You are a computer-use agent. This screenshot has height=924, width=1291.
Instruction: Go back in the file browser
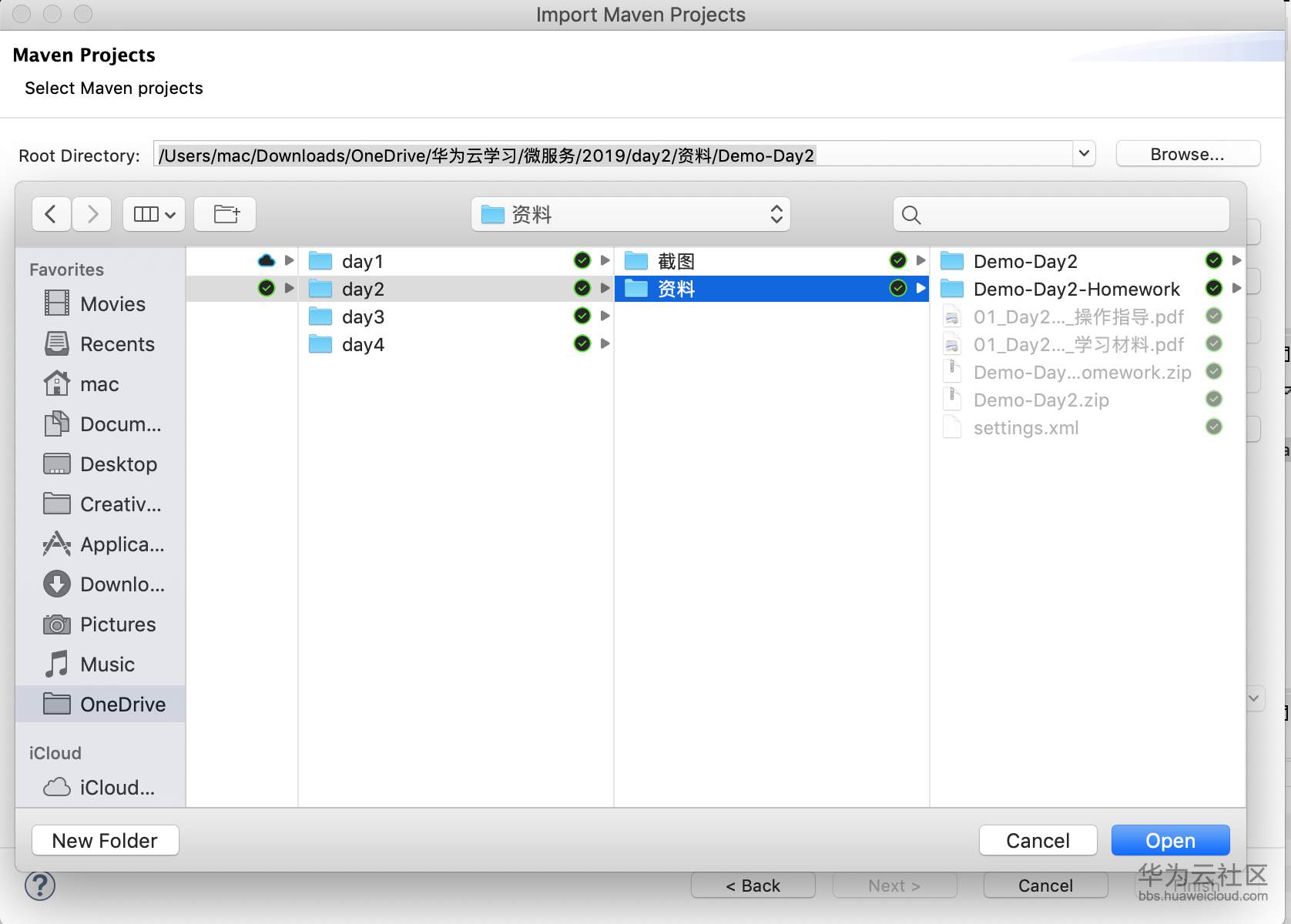click(x=52, y=214)
